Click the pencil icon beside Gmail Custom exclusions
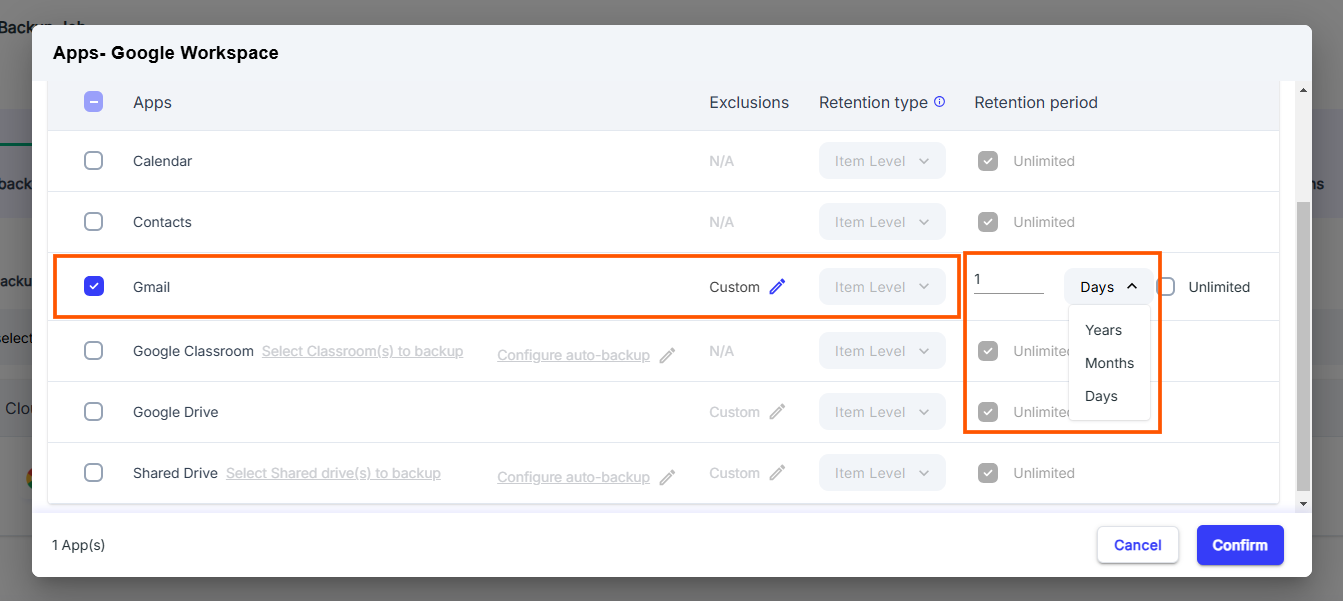 777,287
